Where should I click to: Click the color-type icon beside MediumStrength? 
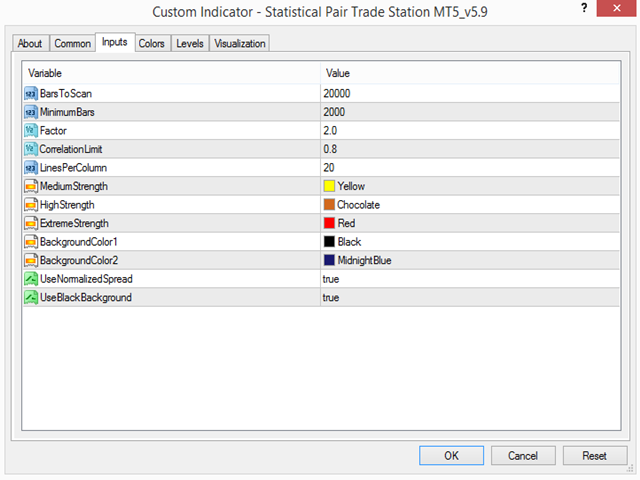pyautogui.click(x=31, y=186)
